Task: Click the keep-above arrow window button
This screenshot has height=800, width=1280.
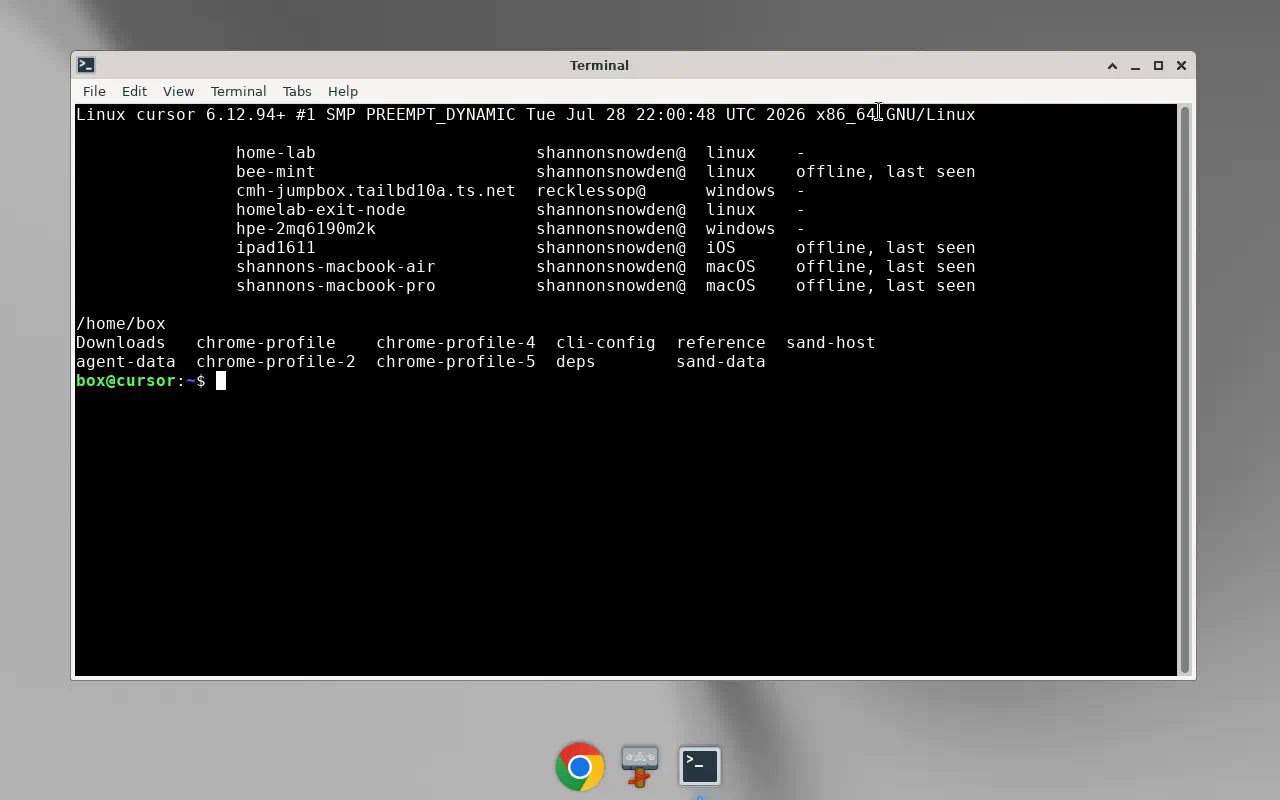Action: (1112, 66)
